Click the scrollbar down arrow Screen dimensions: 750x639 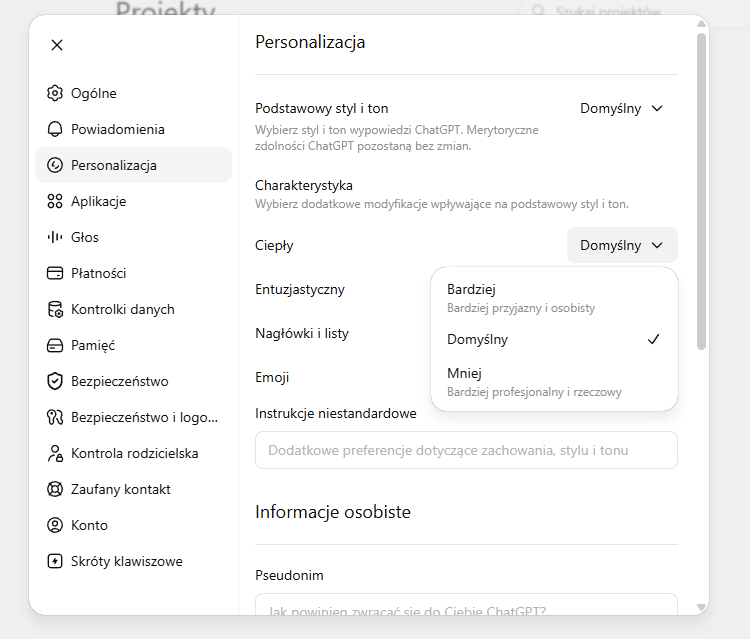(702, 607)
